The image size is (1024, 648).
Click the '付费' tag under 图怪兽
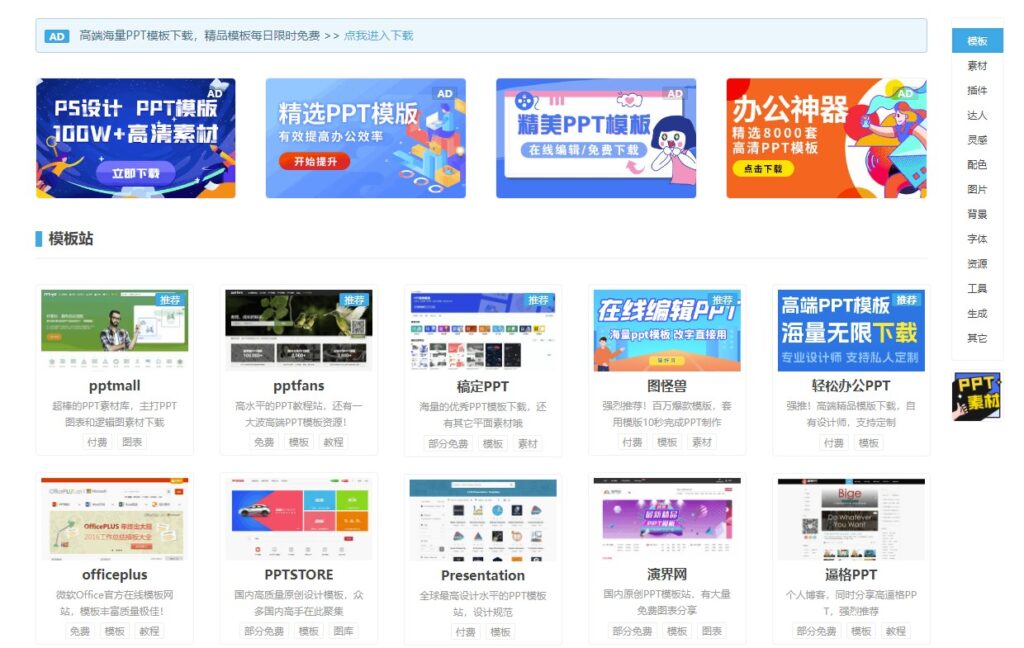[632, 442]
